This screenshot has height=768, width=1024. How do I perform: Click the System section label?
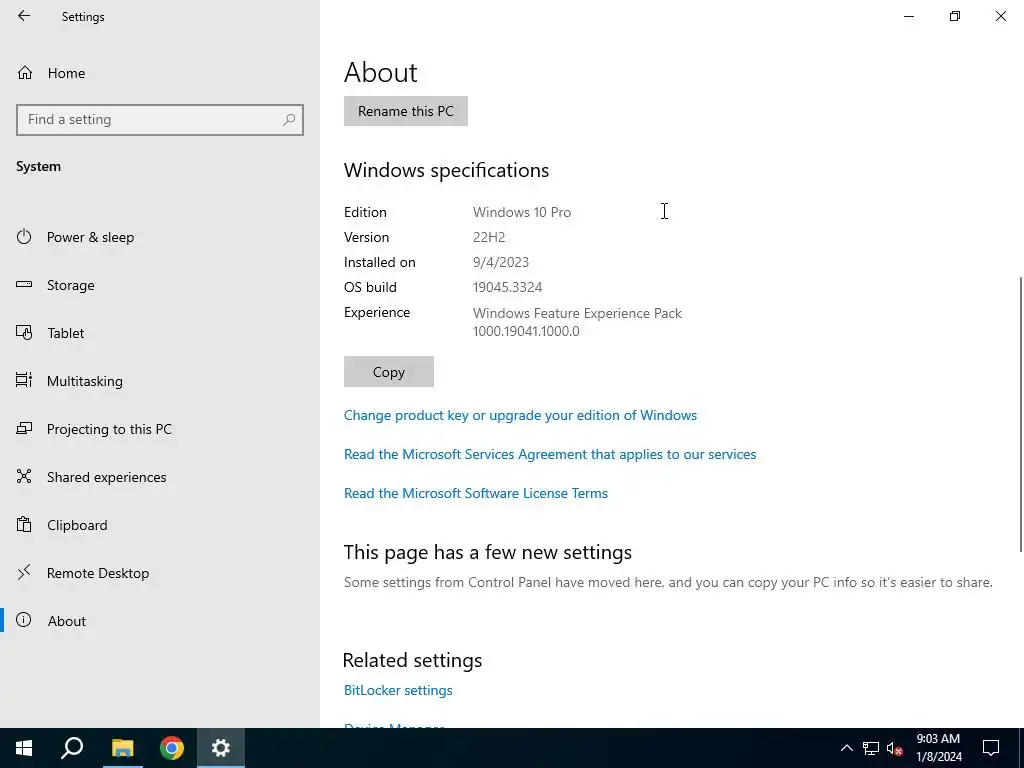39,167
